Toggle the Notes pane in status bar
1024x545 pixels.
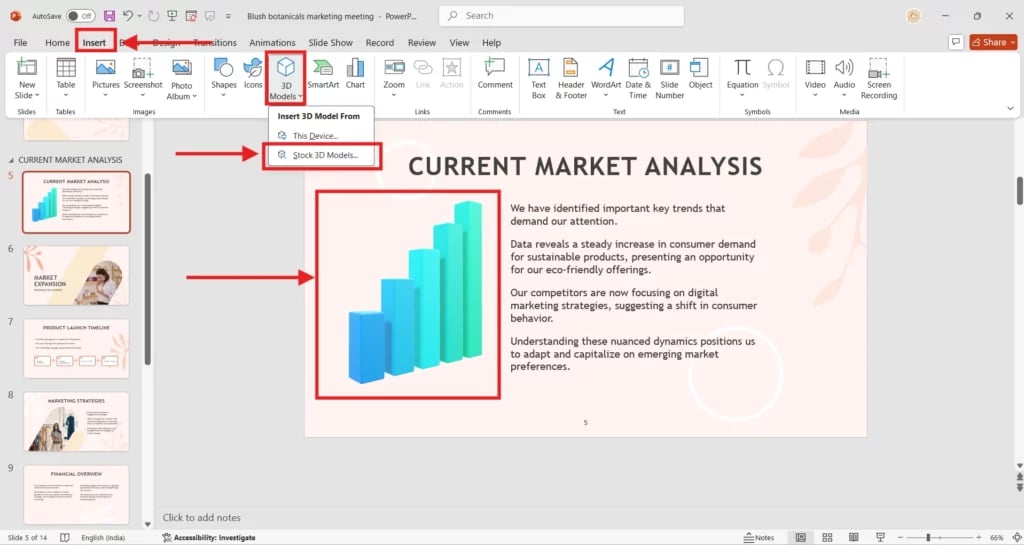[x=758, y=537]
